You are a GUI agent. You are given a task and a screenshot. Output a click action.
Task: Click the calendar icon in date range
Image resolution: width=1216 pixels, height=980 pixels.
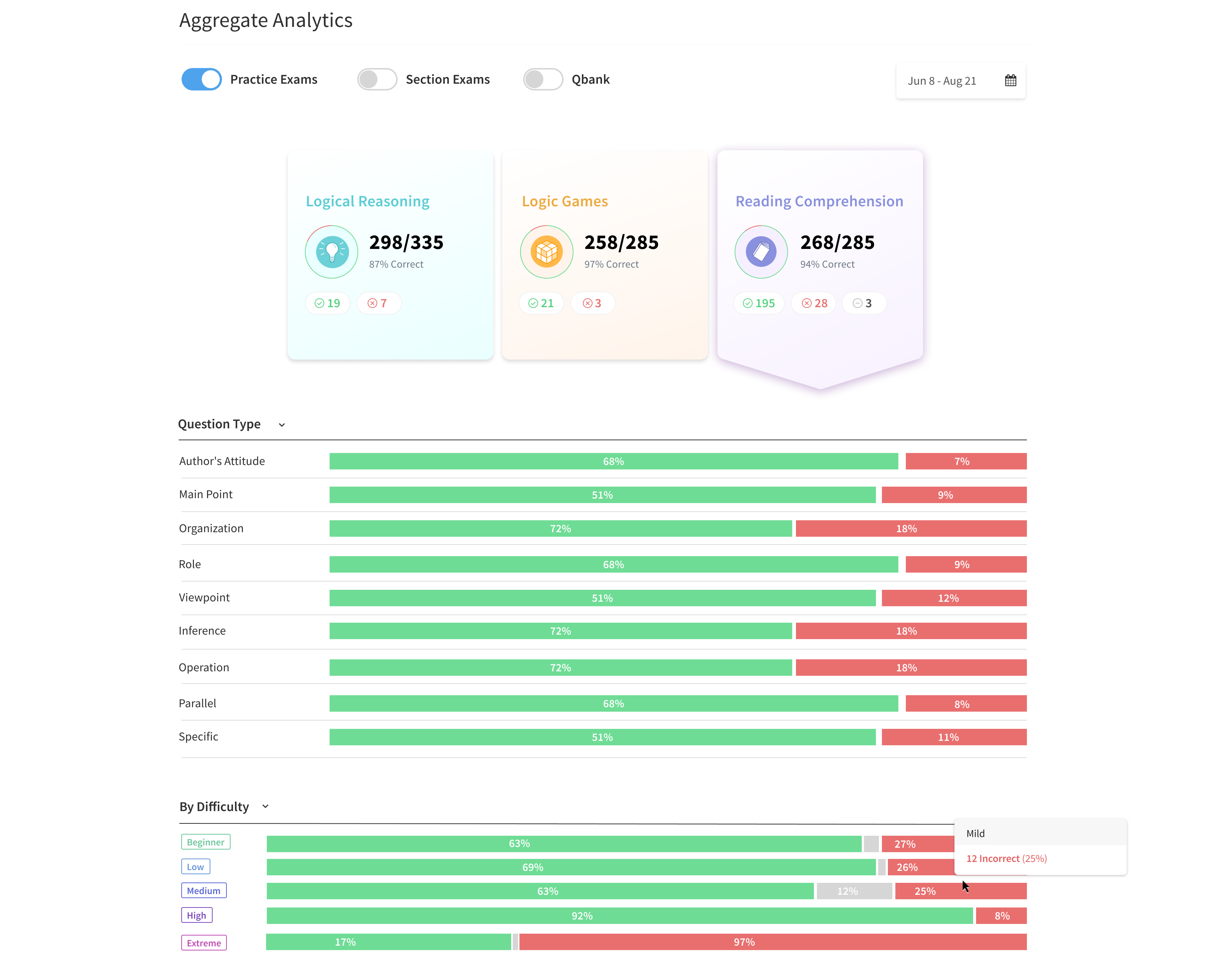1010,80
